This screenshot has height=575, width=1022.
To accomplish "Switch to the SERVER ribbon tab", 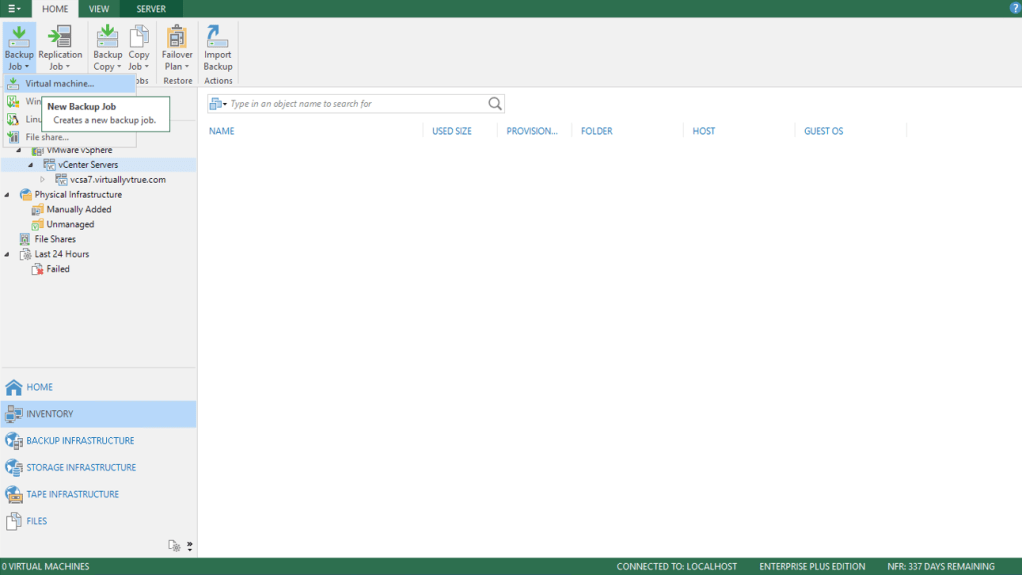I will (151, 9).
